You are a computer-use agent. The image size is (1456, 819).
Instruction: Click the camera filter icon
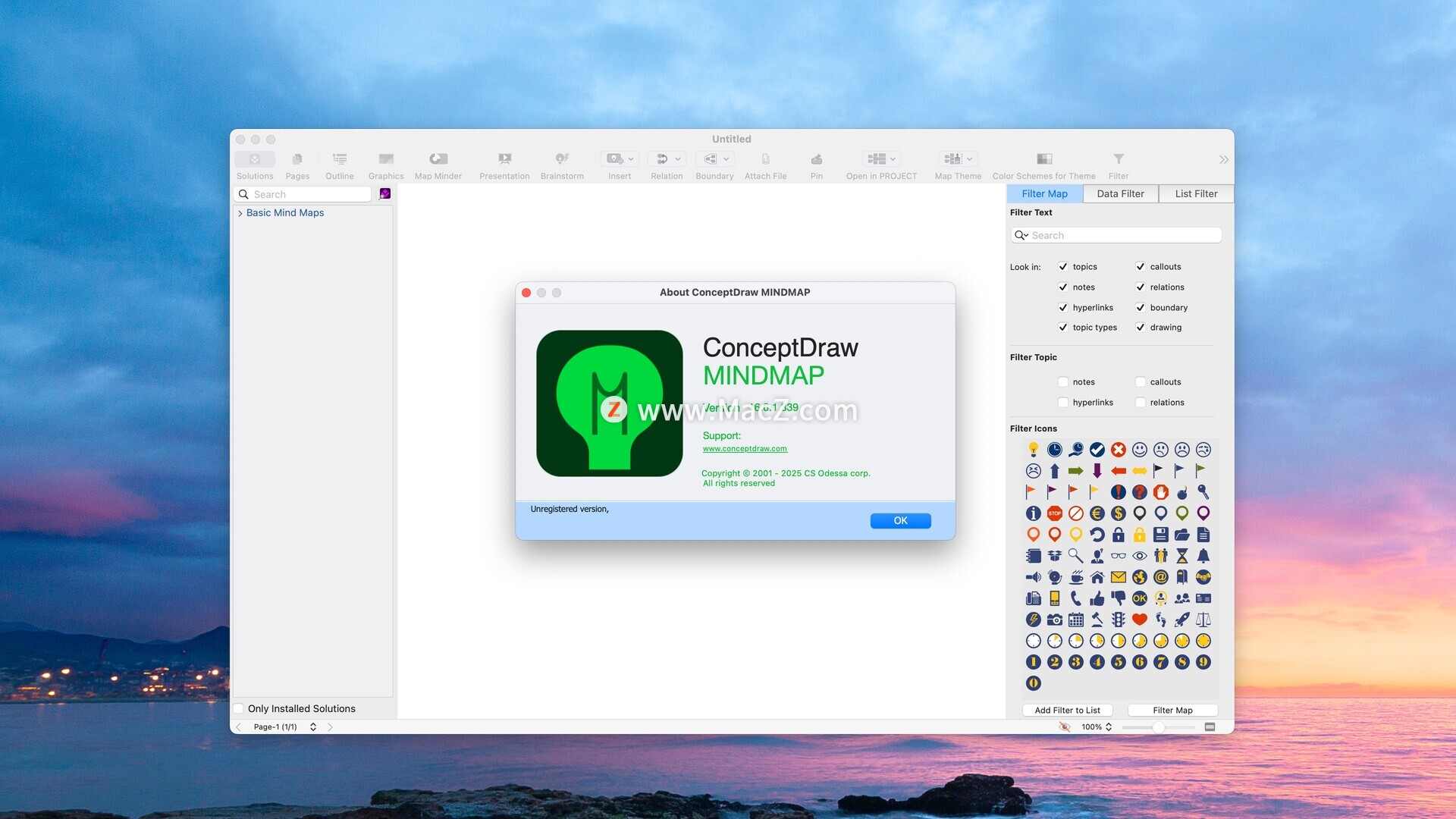[x=1054, y=620]
